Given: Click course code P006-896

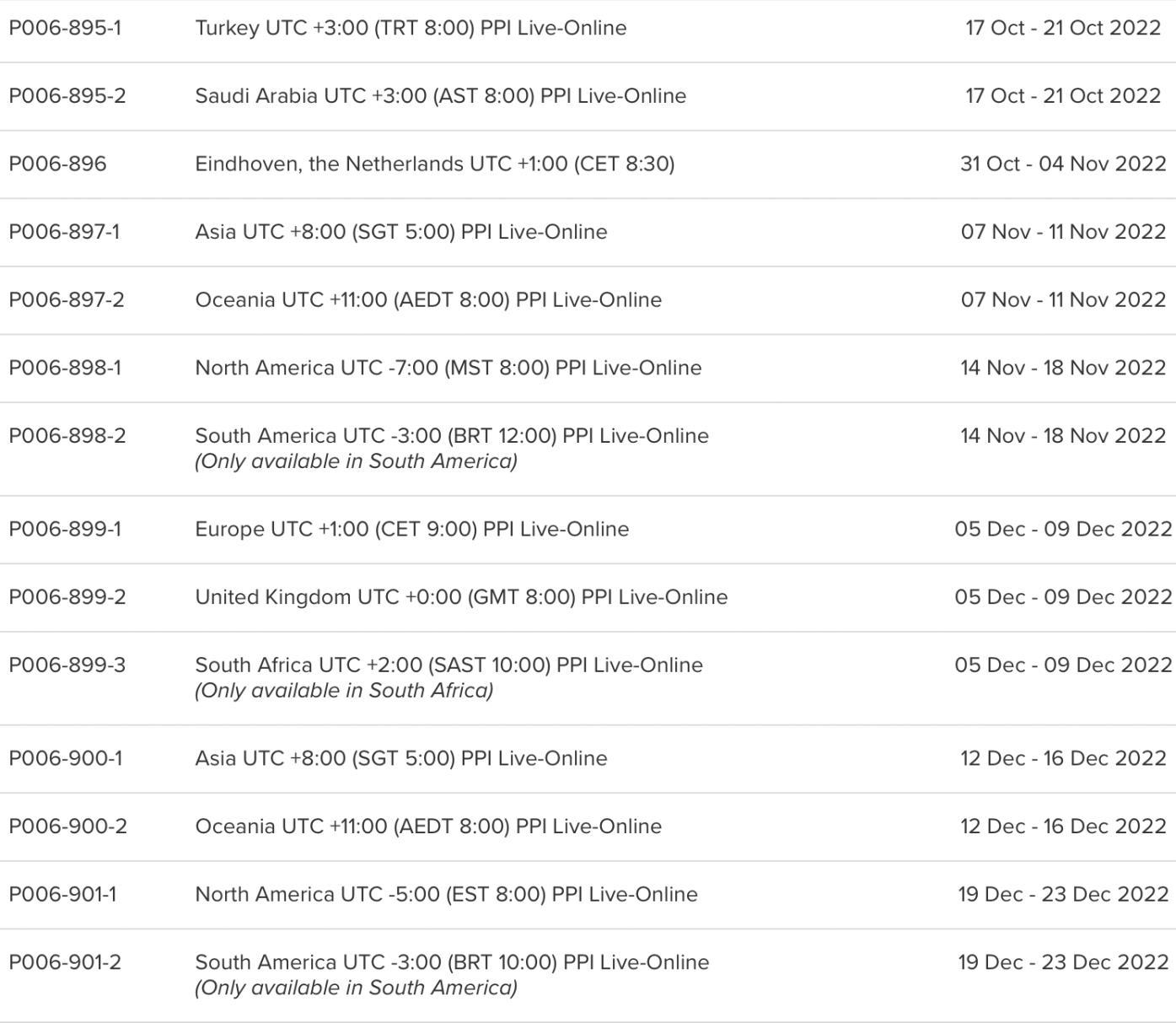Looking at the screenshot, I should click(57, 164).
